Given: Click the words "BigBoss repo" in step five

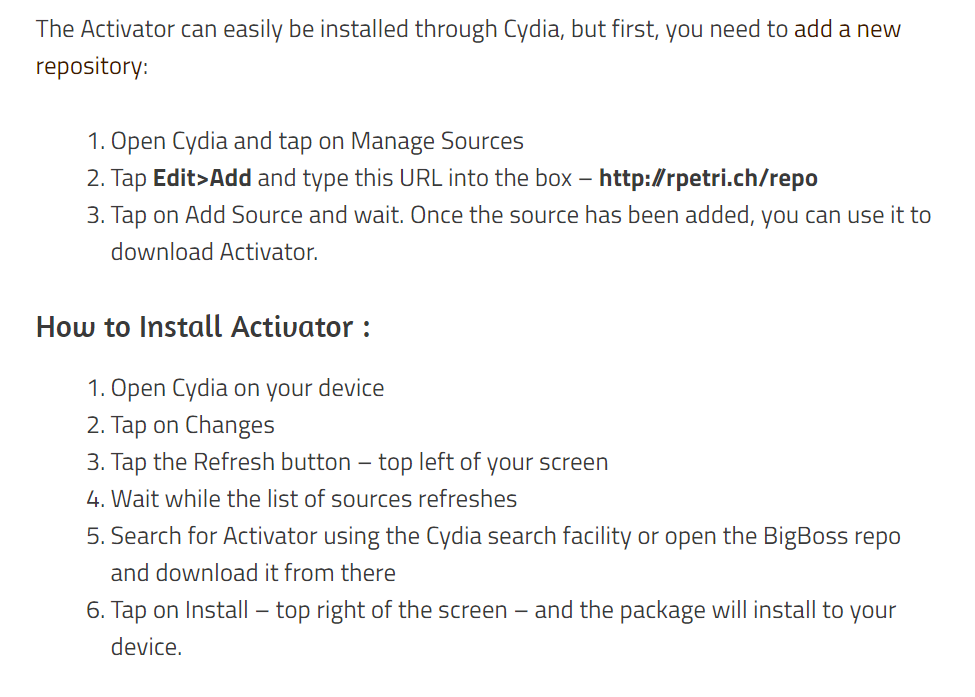Looking at the screenshot, I should tap(832, 536).
